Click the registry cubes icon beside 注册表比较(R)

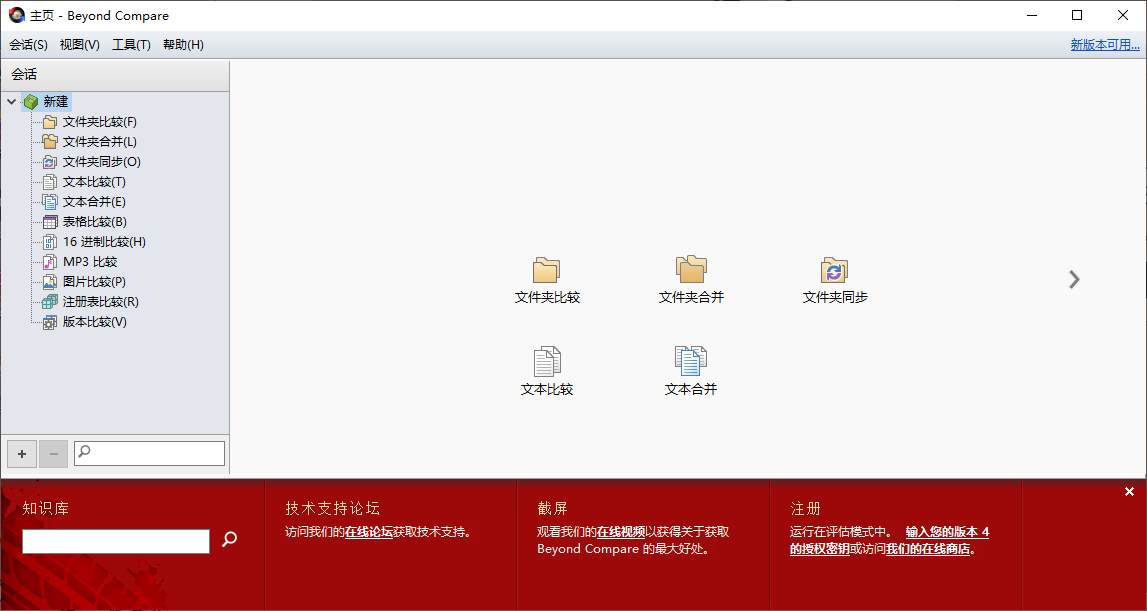pyautogui.click(x=50, y=301)
